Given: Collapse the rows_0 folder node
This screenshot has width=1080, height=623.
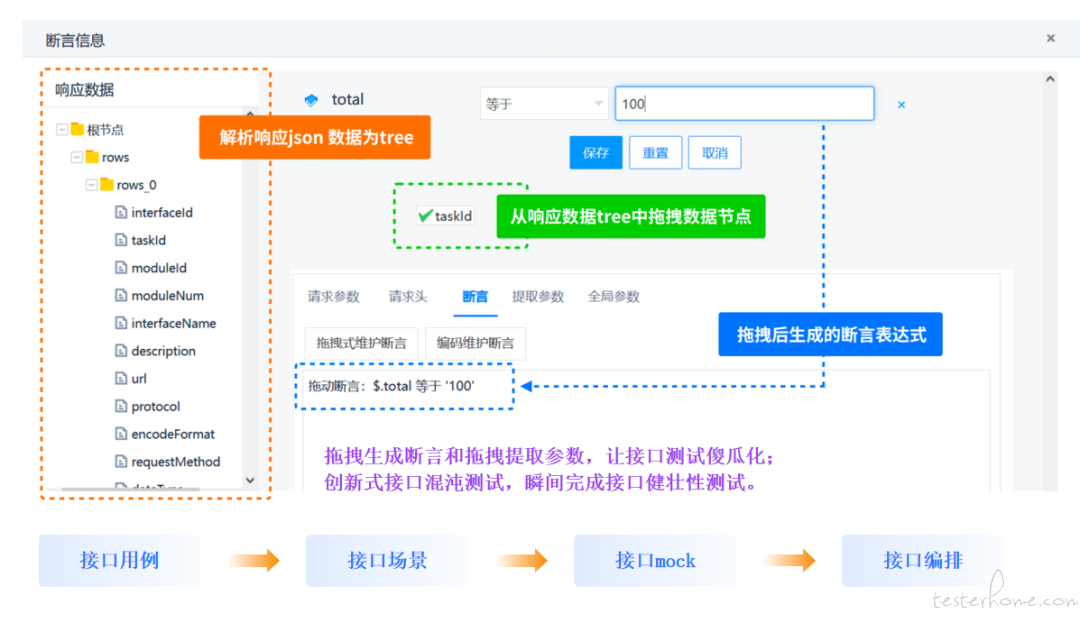Looking at the screenshot, I should [91, 184].
